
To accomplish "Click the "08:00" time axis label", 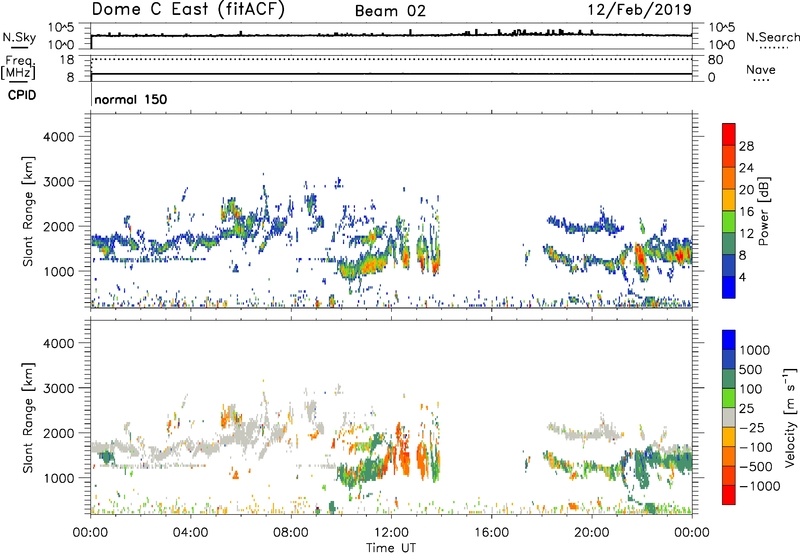I will tap(291, 533).
